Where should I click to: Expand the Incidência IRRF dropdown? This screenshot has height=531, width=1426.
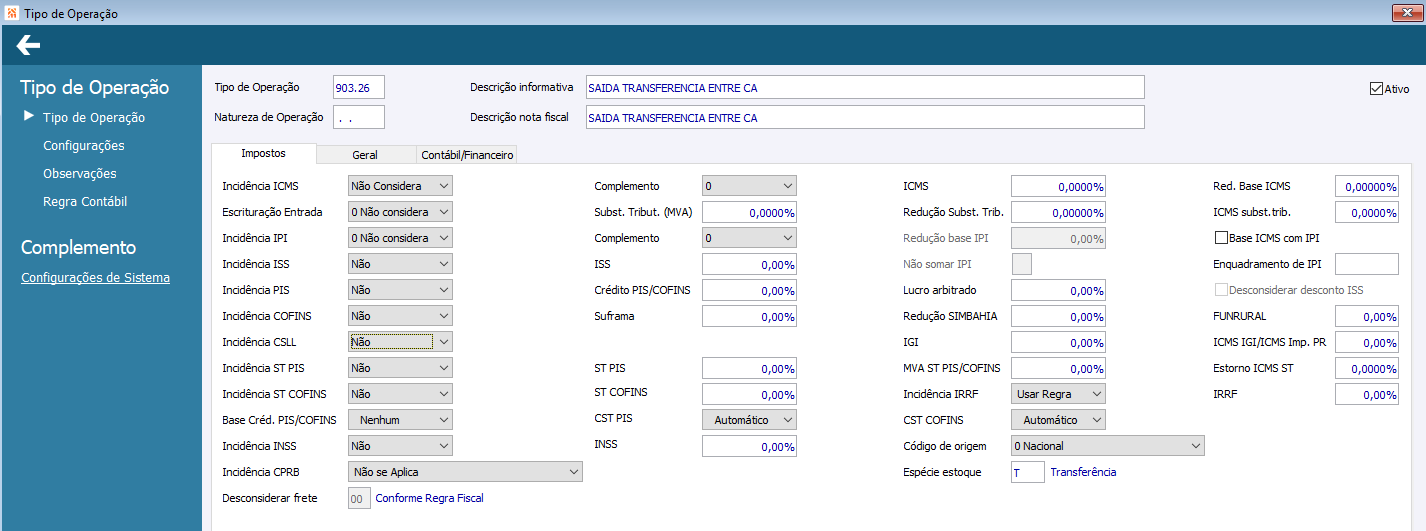1057,394
